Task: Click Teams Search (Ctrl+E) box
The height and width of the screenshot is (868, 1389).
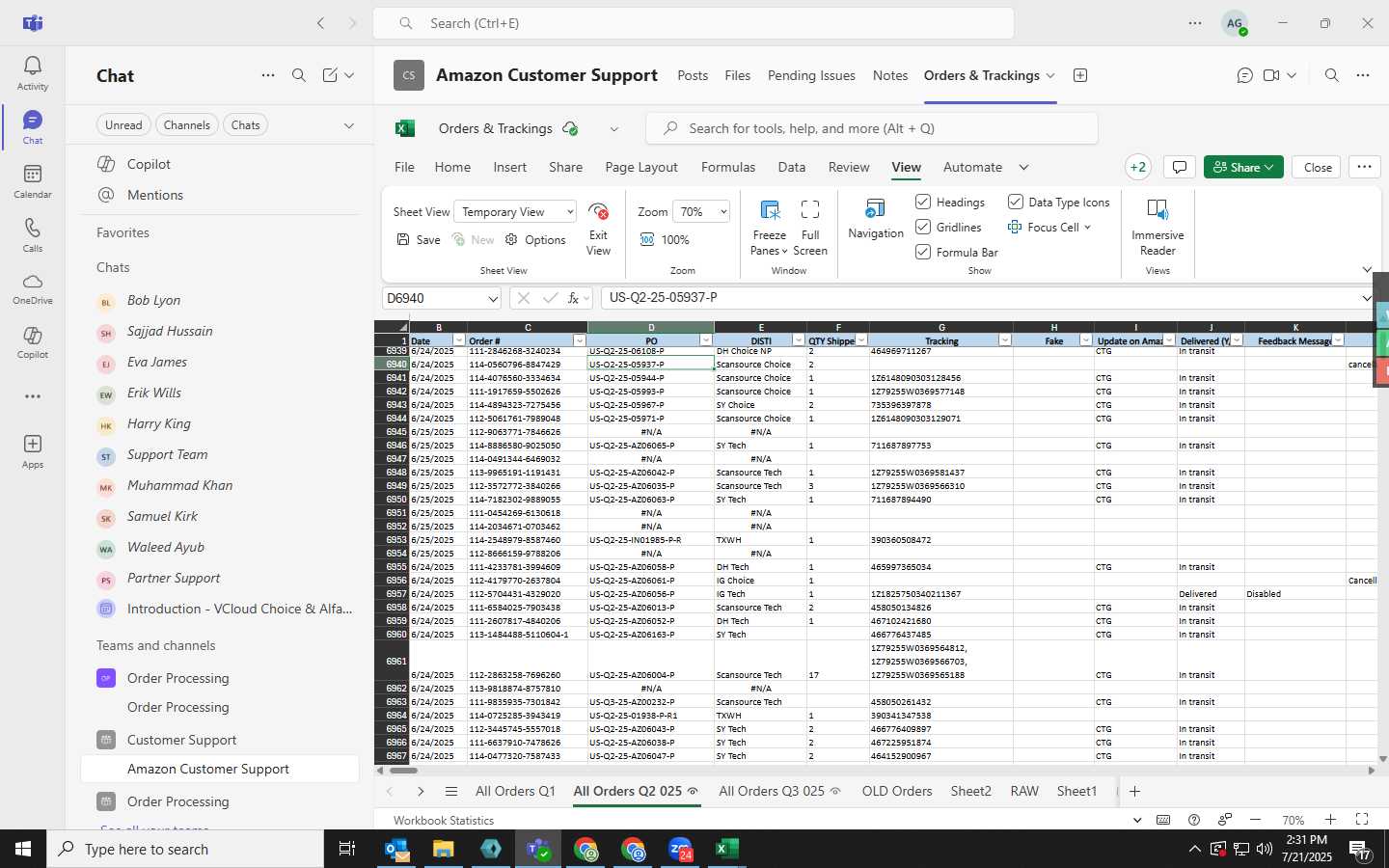Action: (693, 23)
